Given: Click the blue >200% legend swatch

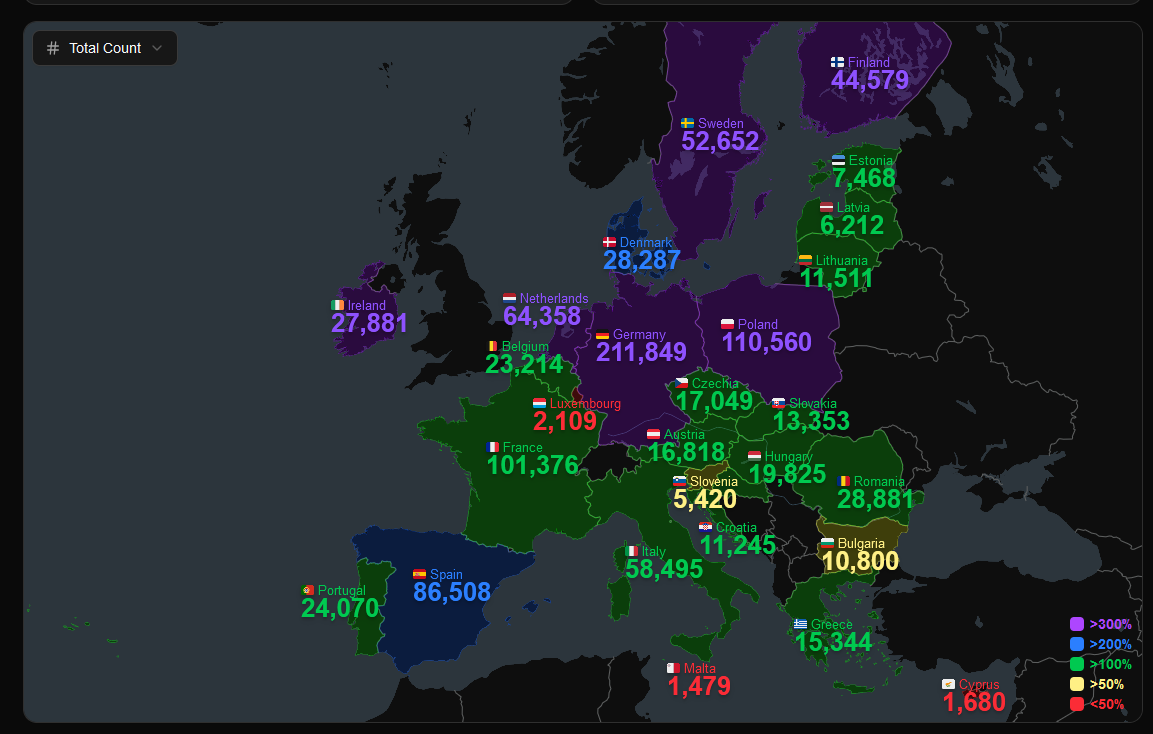Looking at the screenshot, I should pyautogui.click(x=1077, y=644).
